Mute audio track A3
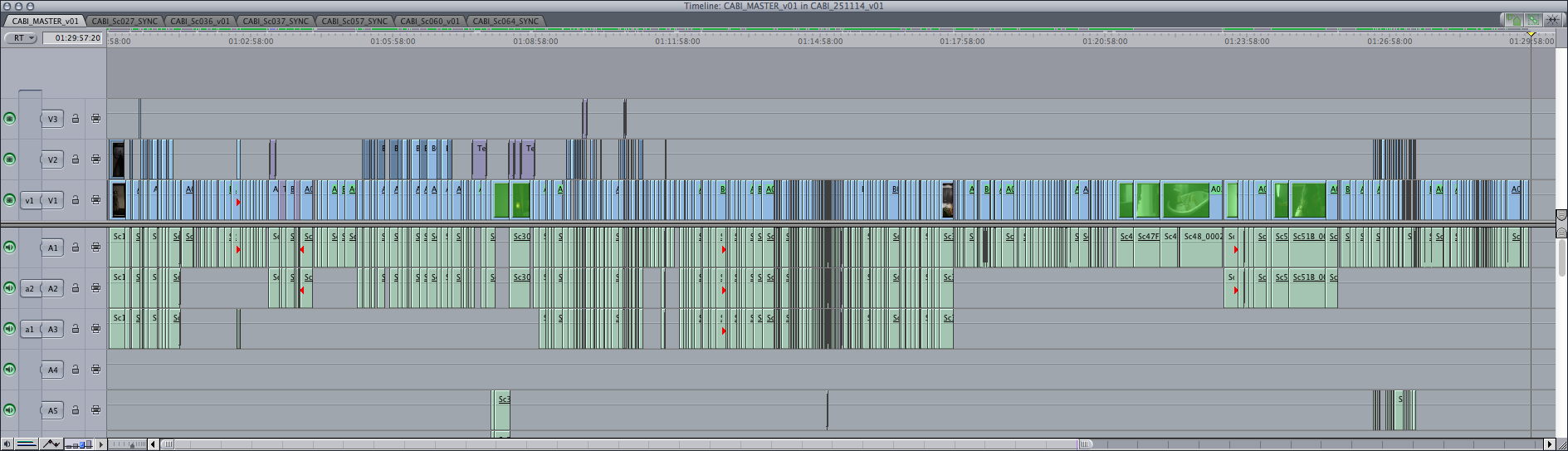Screen dimensions: 1568x451 10,328
